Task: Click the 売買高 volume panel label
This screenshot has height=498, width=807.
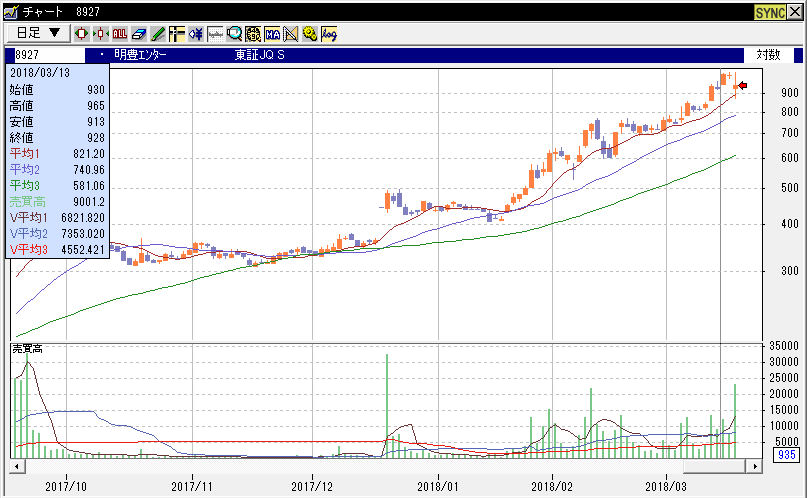Action: click(27, 348)
